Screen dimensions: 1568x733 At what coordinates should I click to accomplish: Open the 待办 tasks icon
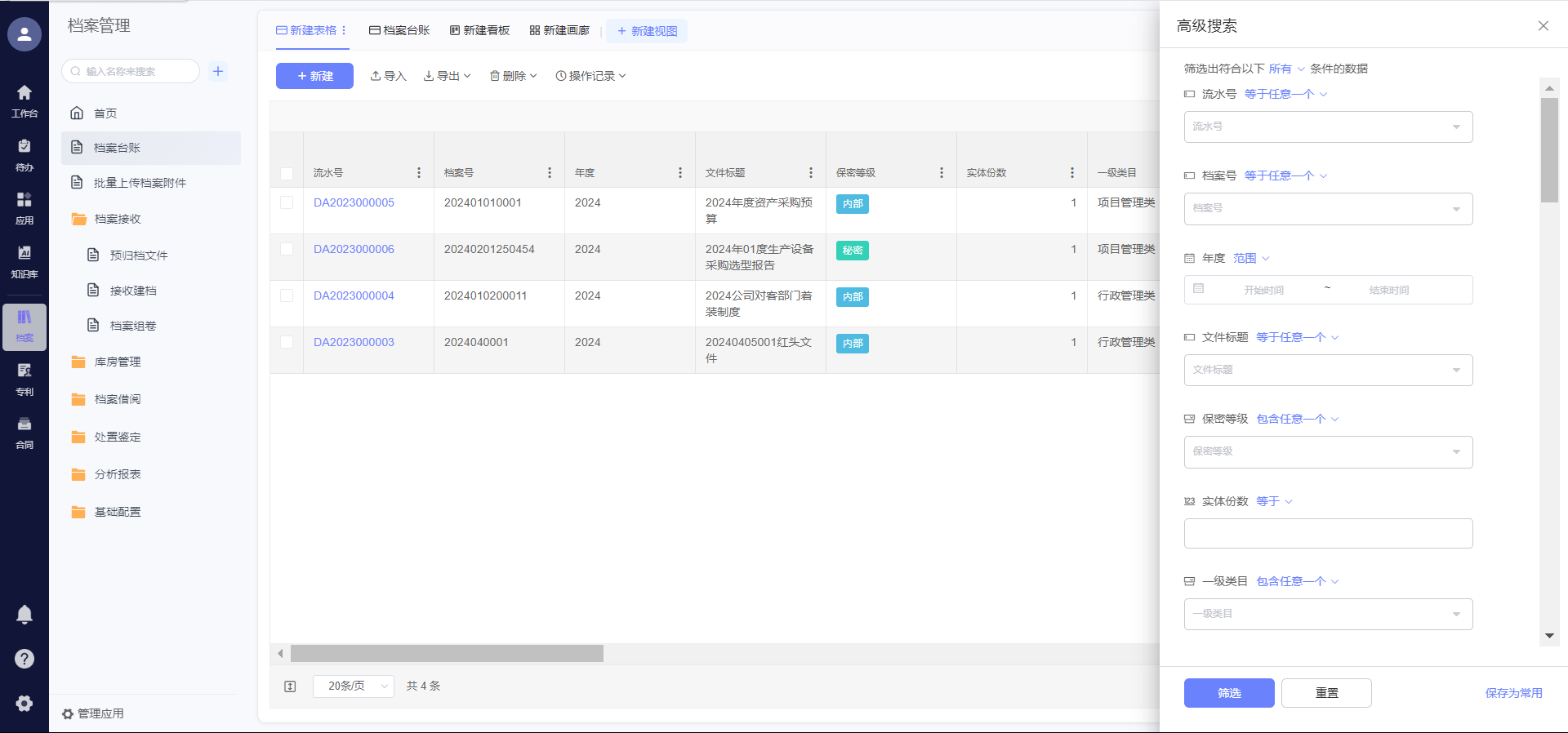[x=24, y=154]
